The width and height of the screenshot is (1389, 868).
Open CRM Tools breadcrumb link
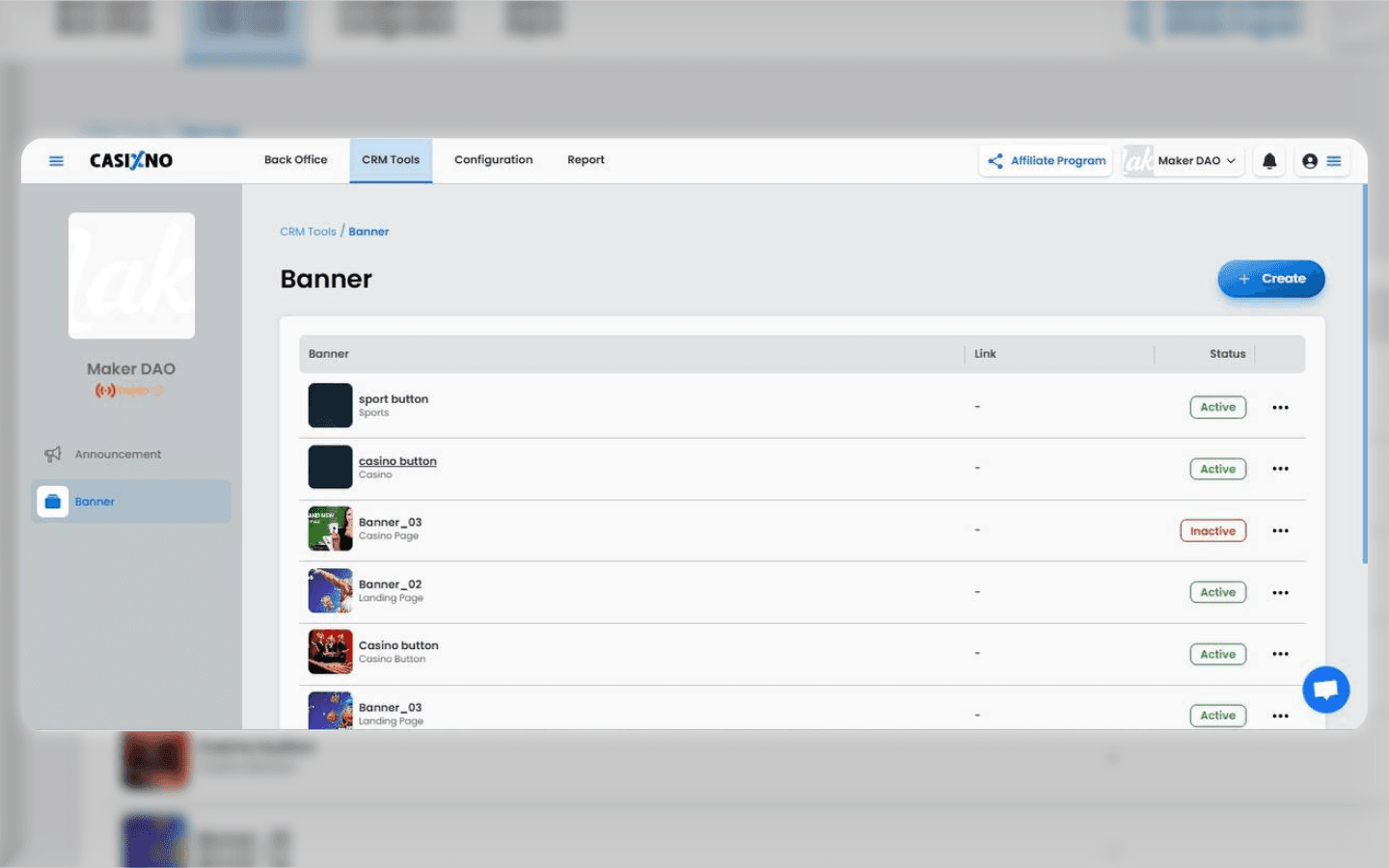[307, 231]
